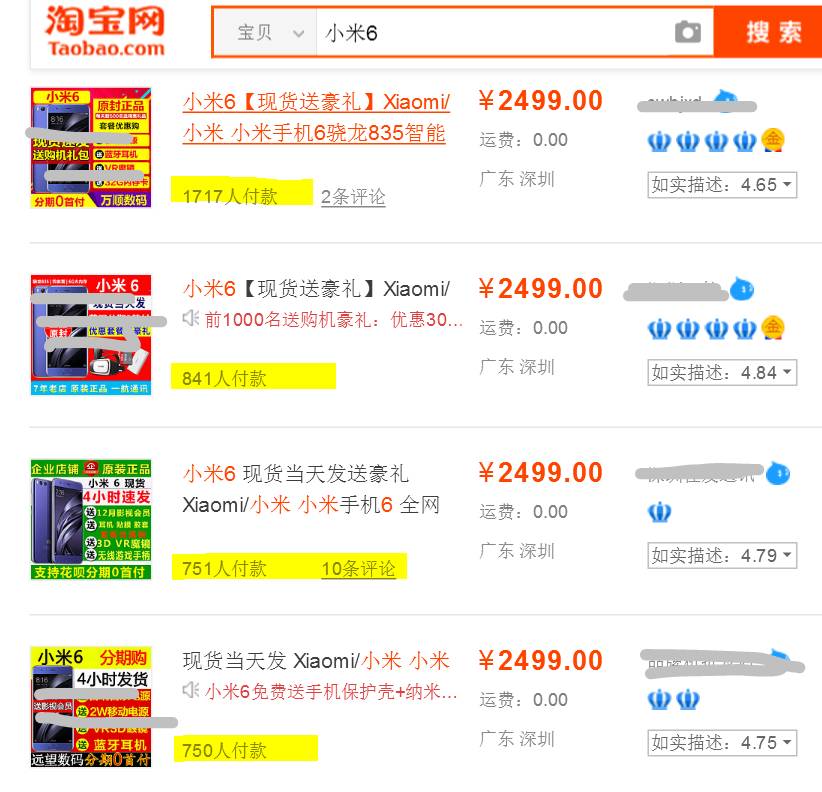Expand the 如实描述 4.65 rating dropdown
Screen dimensions: 822x792
pos(722,185)
